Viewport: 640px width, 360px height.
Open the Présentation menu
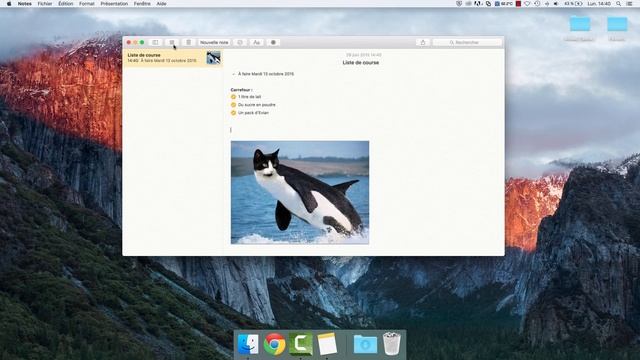coord(114,4)
